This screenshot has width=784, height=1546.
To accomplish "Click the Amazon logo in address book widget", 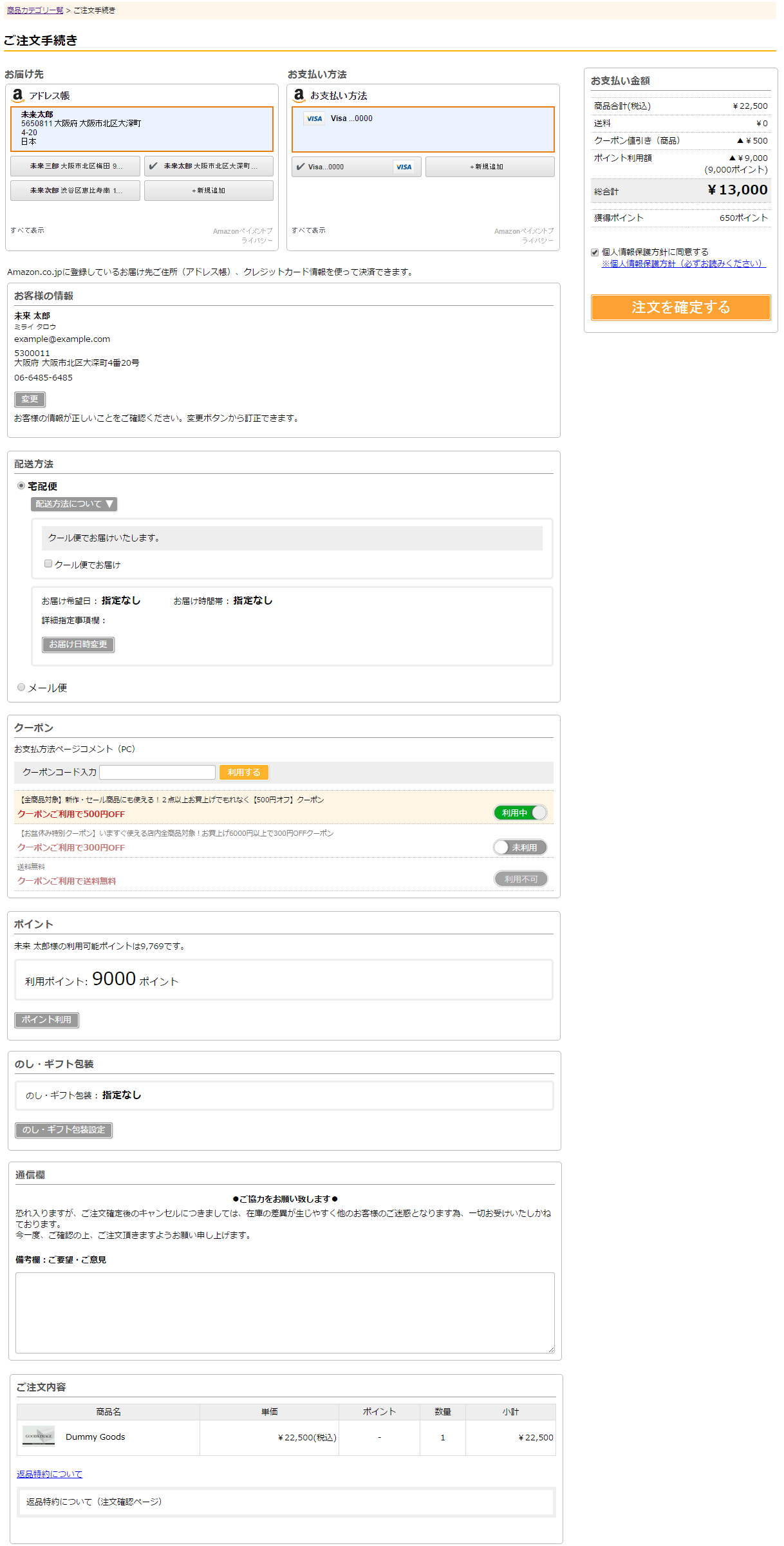I will pos(17,95).
